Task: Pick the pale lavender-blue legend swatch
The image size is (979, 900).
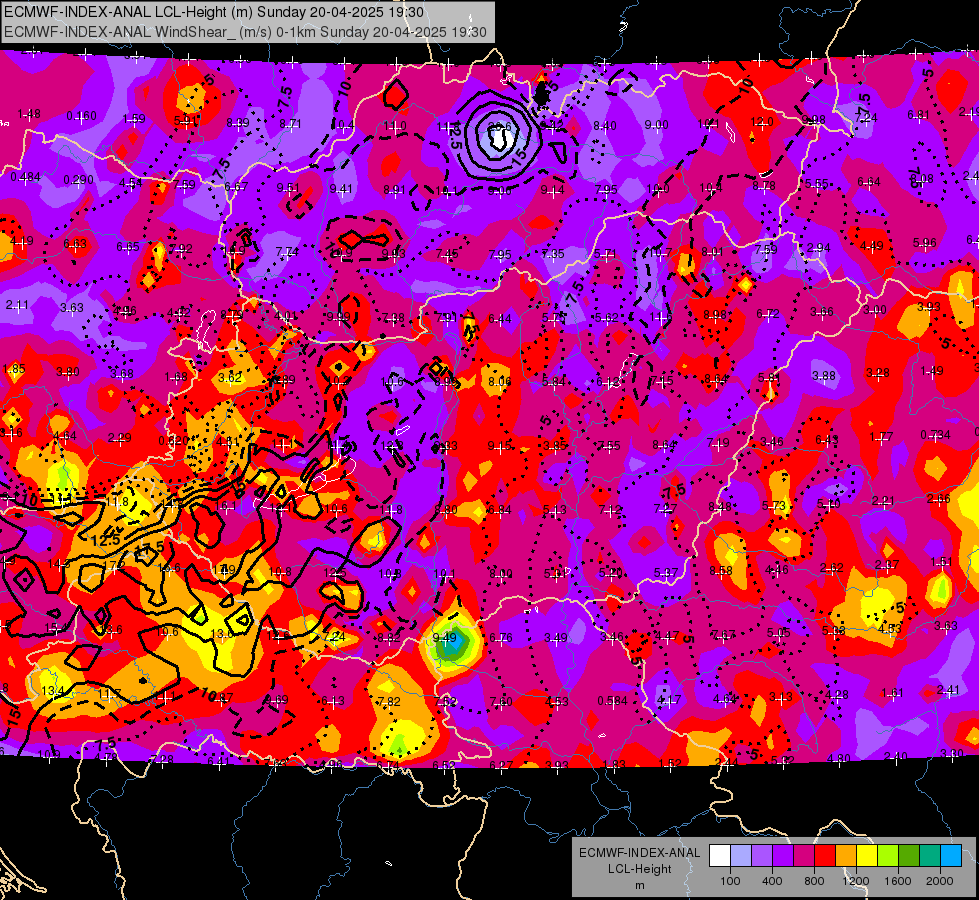Action: [741, 856]
